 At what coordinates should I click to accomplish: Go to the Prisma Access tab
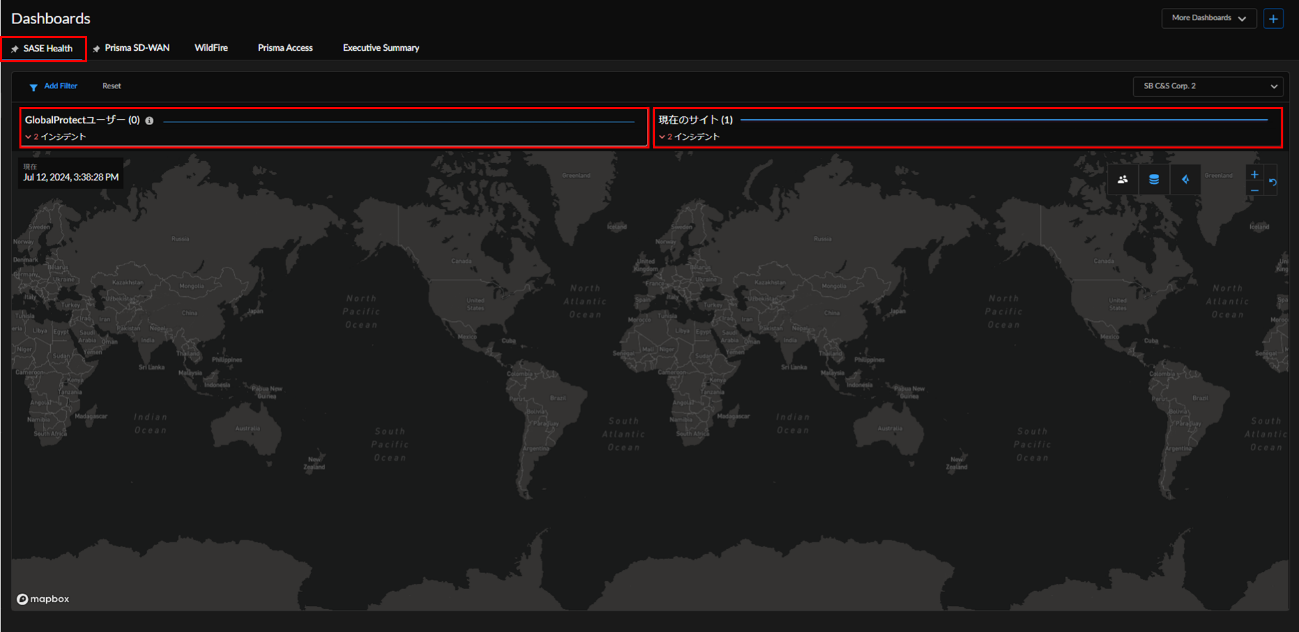(x=285, y=48)
